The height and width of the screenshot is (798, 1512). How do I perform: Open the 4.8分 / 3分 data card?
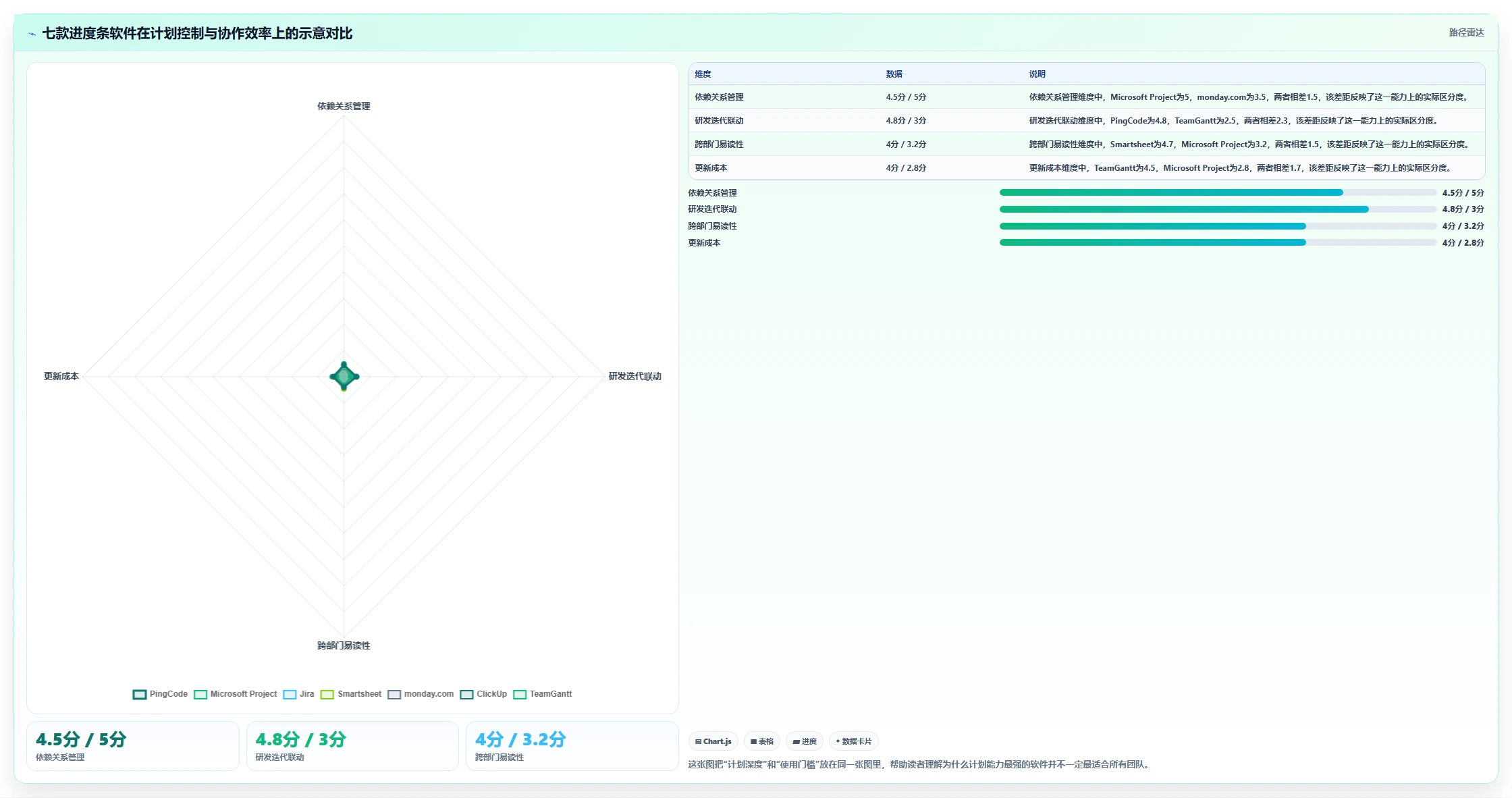352,746
